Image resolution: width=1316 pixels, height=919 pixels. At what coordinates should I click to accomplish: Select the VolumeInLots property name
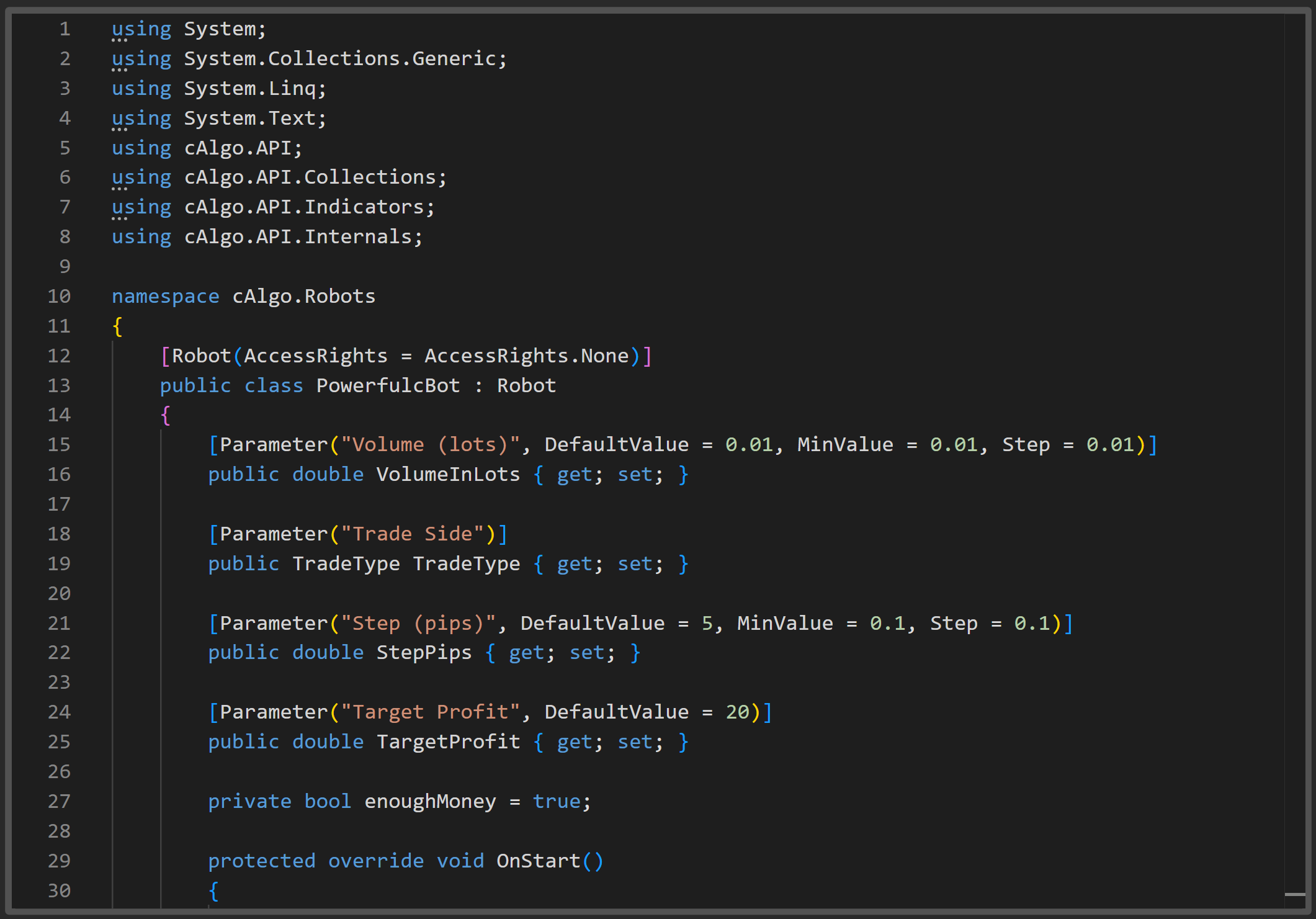click(448, 474)
